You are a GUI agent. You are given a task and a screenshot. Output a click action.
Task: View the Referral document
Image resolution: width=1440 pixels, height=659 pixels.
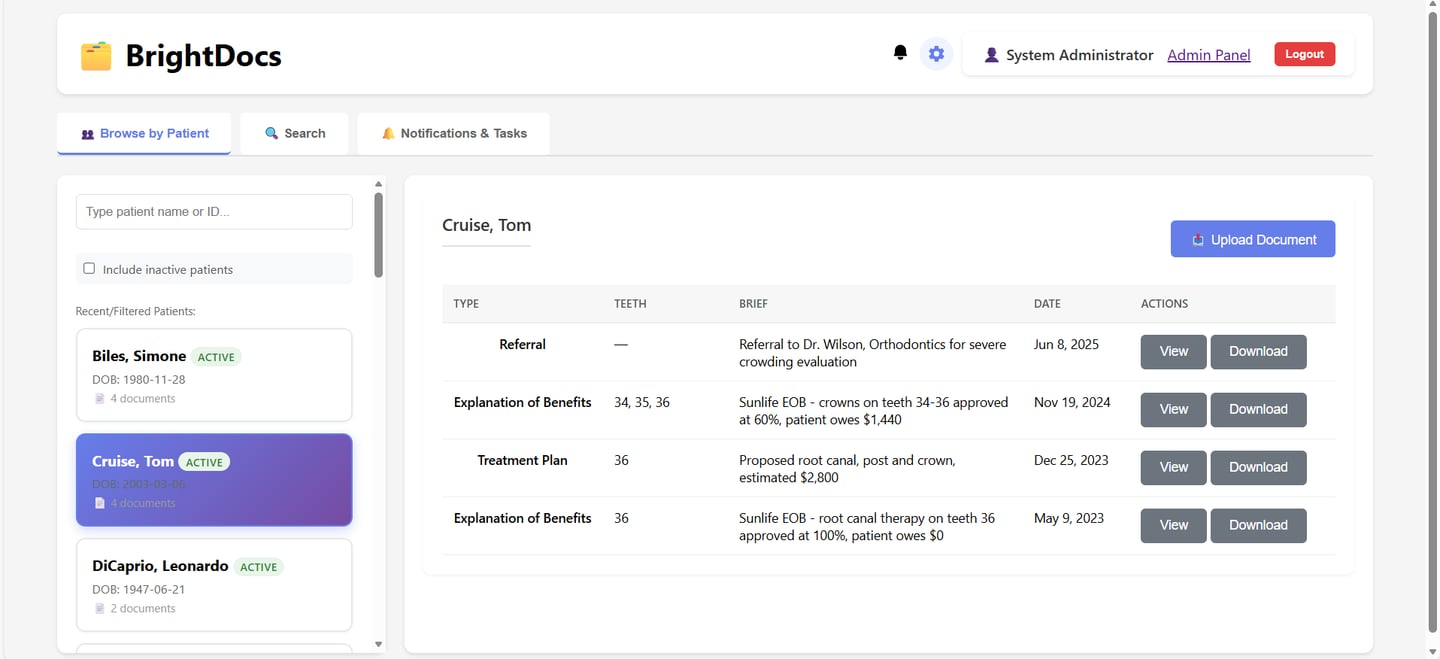click(x=1173, y=352)
